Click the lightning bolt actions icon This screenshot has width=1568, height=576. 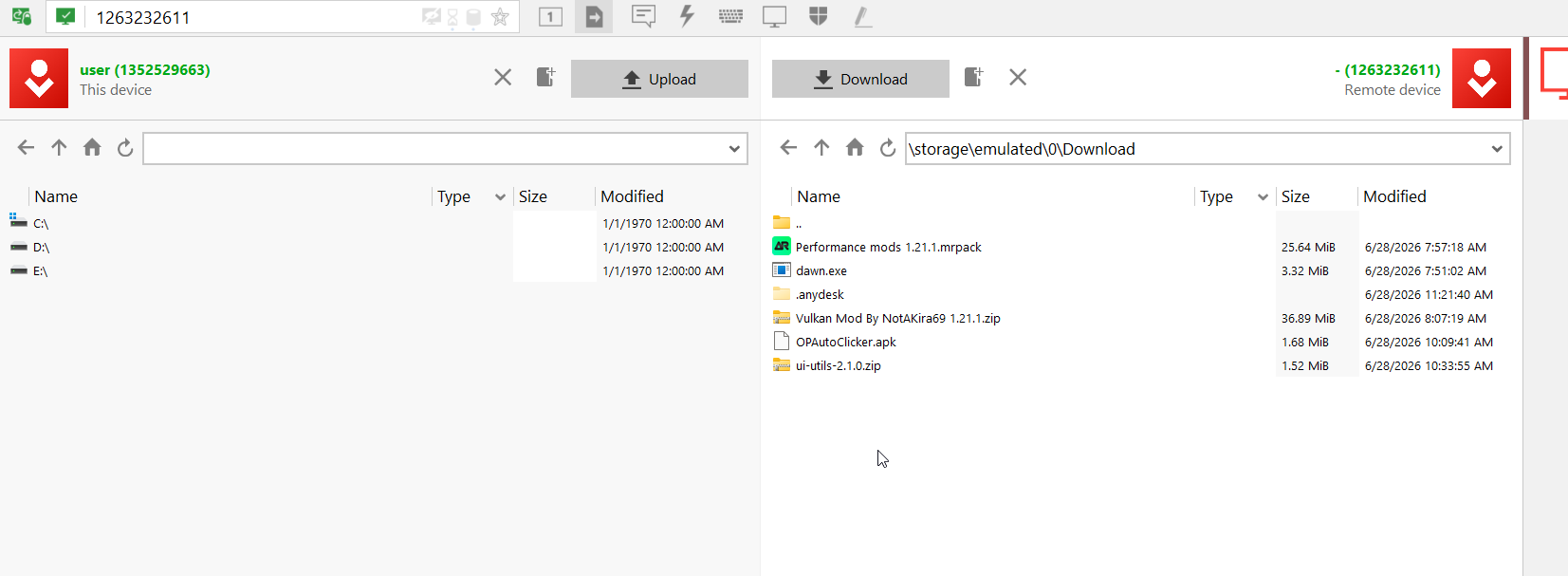(687, 16)
